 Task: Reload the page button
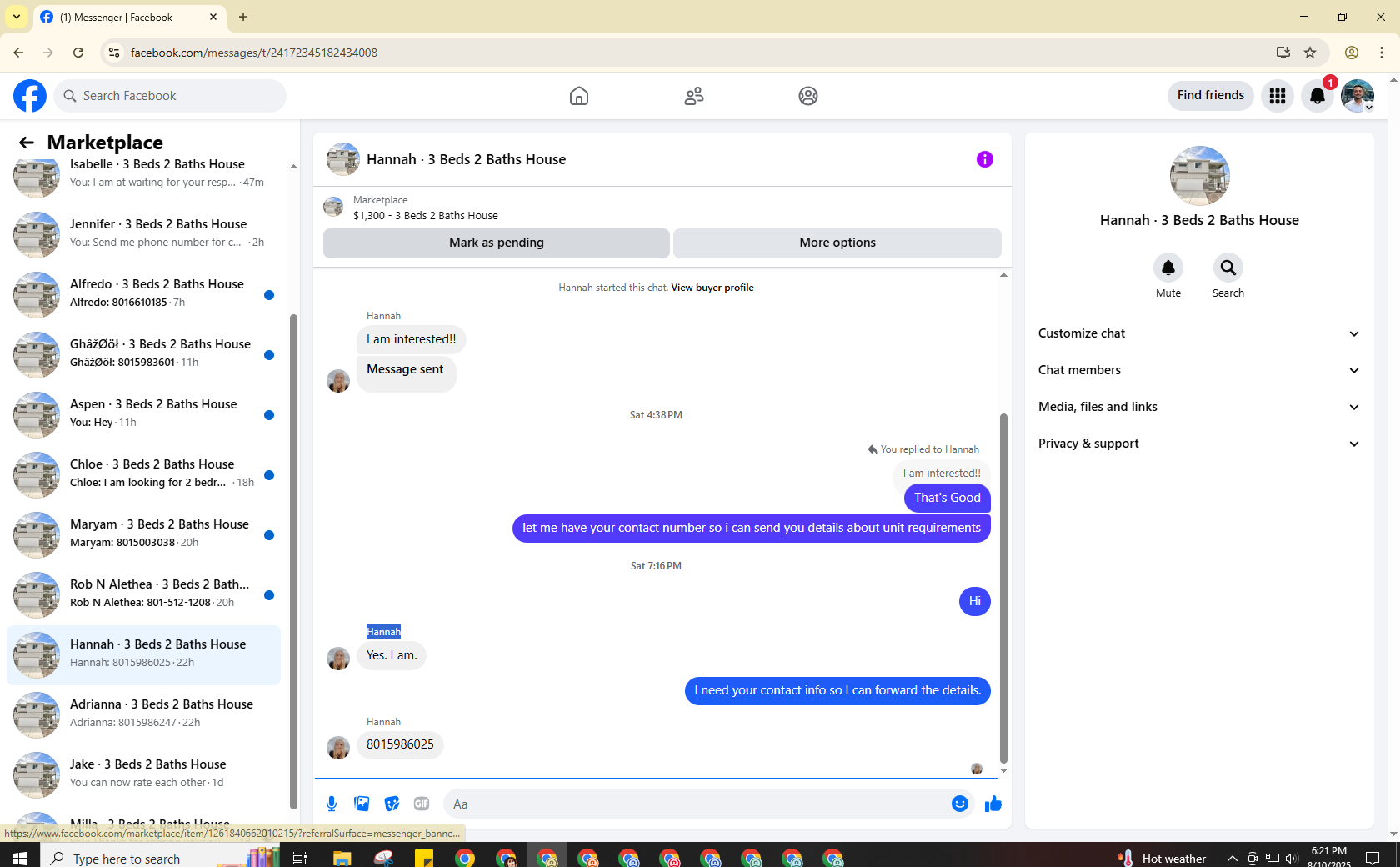(78, 53)
